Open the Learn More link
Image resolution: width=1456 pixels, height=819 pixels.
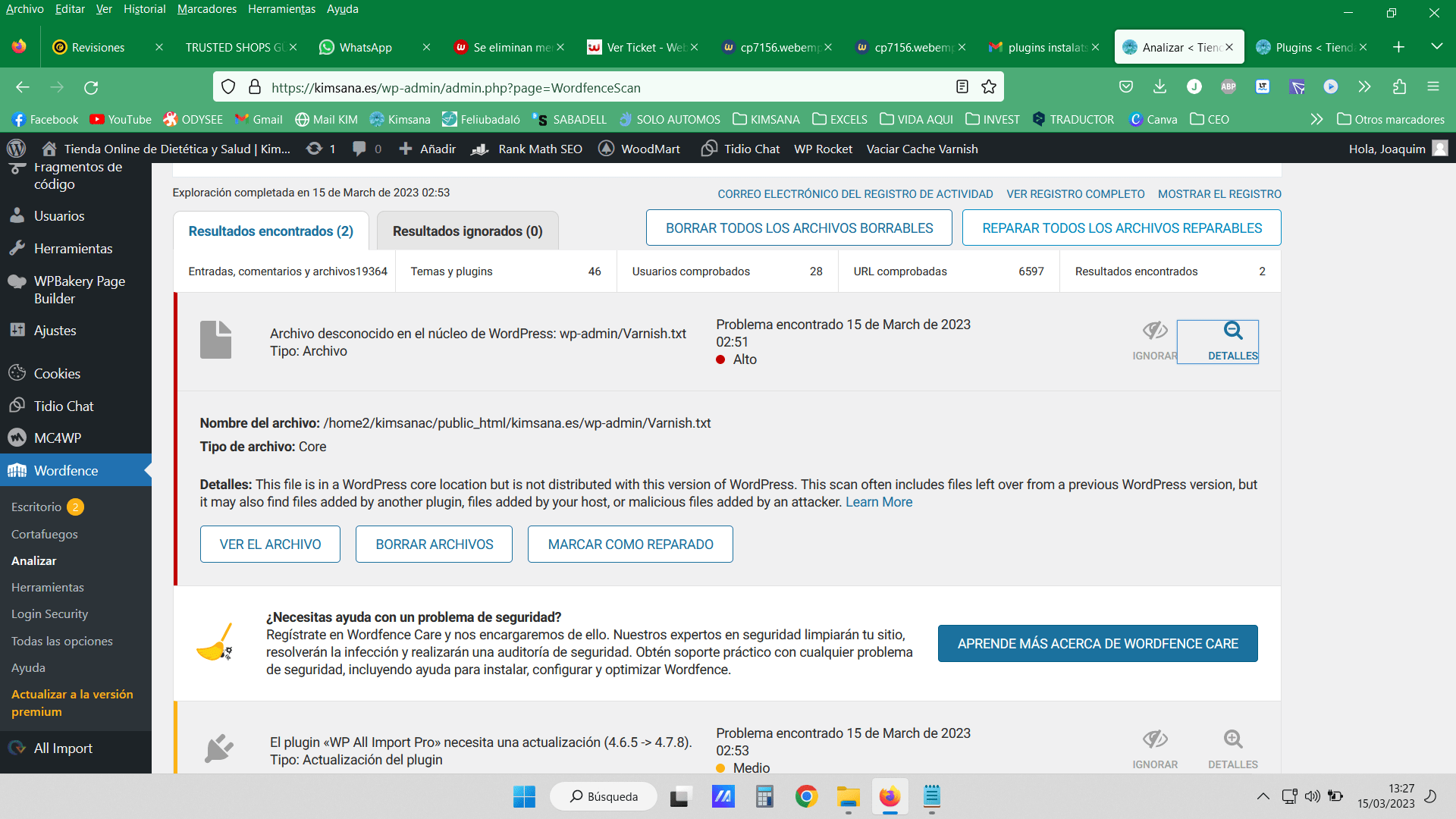point(879,502)
